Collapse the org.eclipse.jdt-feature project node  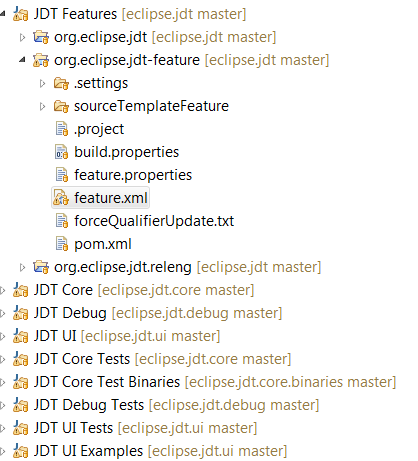coord(22,60)
